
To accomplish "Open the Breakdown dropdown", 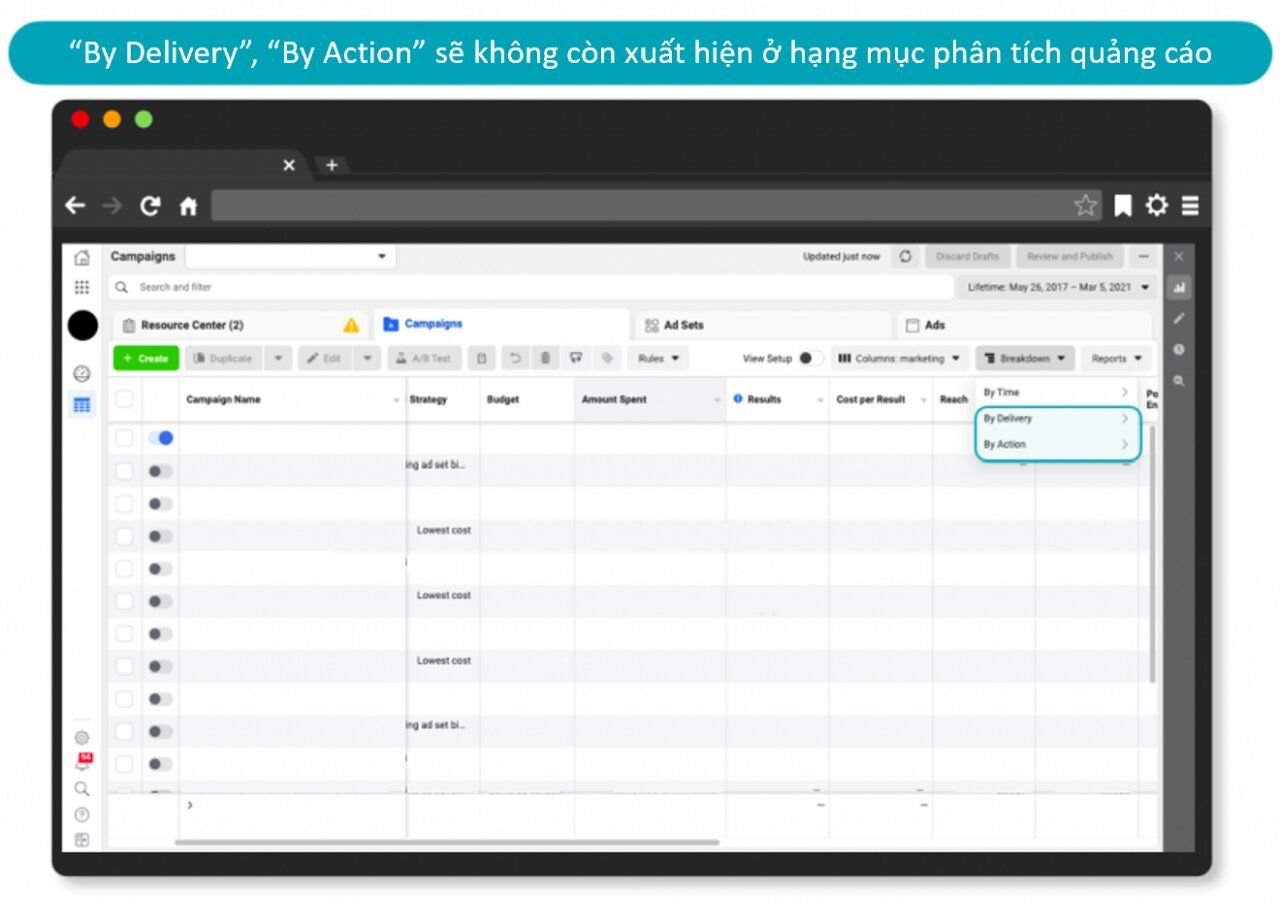I will (x=1026, y=358).
